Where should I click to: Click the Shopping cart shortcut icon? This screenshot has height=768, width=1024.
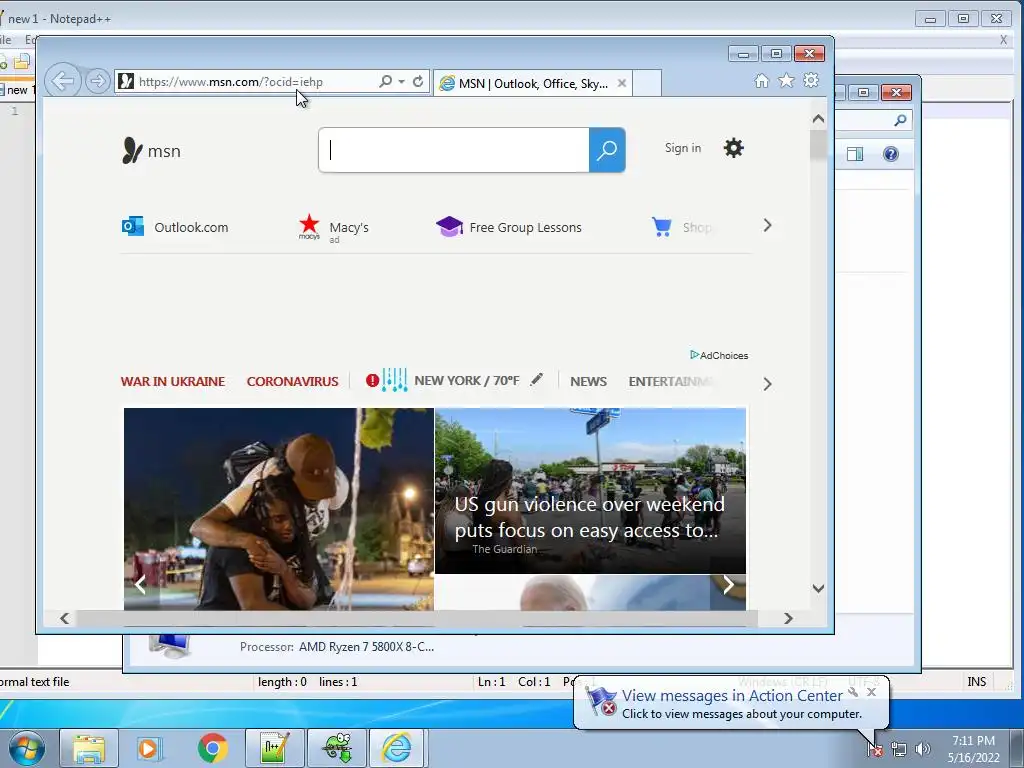[x=662, y=227]
